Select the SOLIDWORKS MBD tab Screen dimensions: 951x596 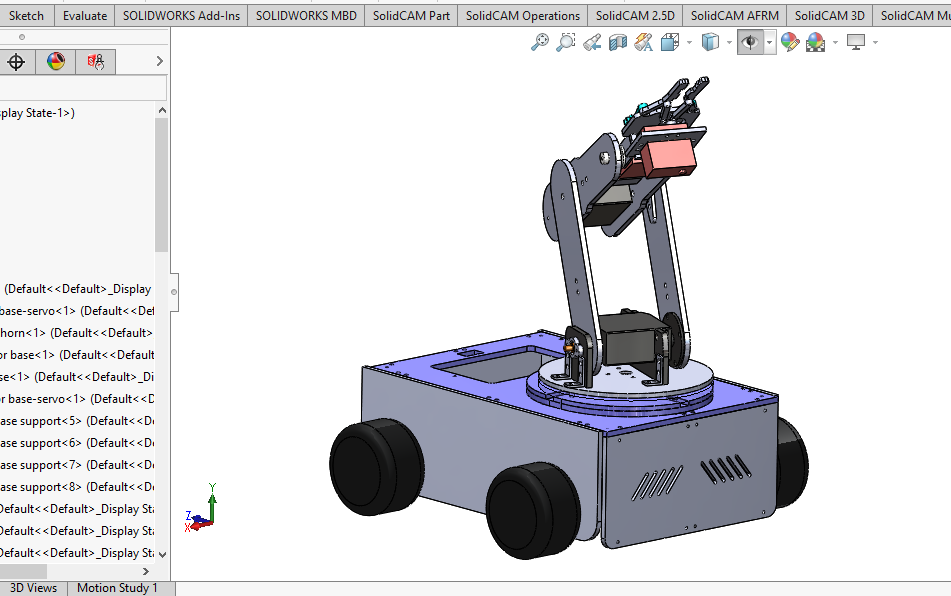pyautogui.click(x=306, y=16)
